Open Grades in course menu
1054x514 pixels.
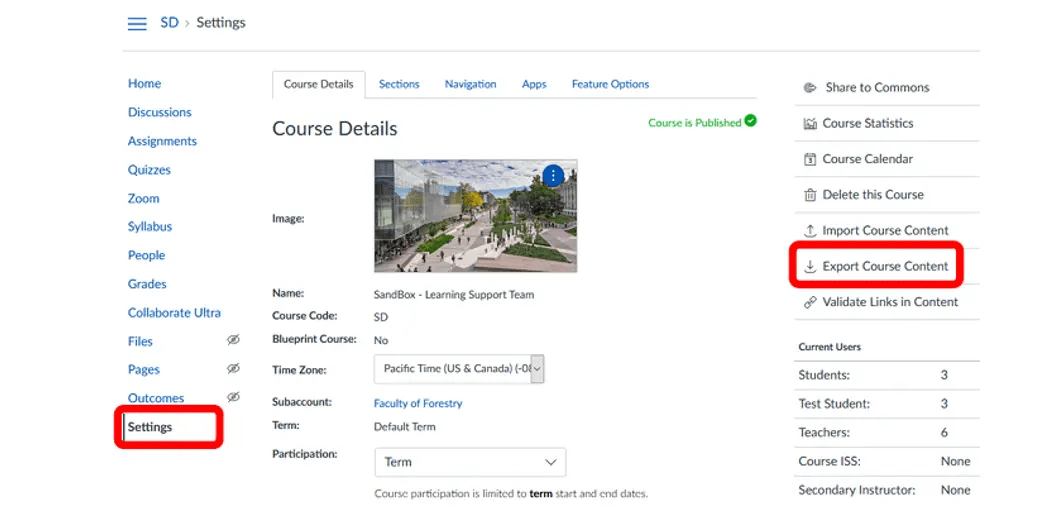147,284
